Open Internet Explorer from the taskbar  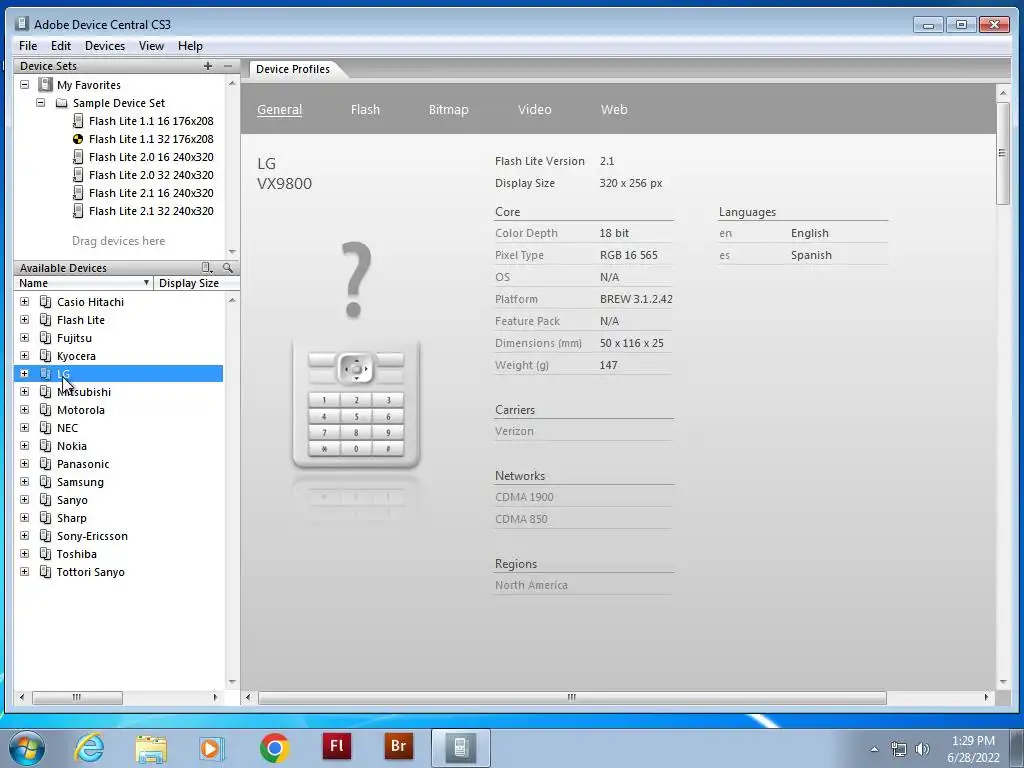(x=89, y=748)
